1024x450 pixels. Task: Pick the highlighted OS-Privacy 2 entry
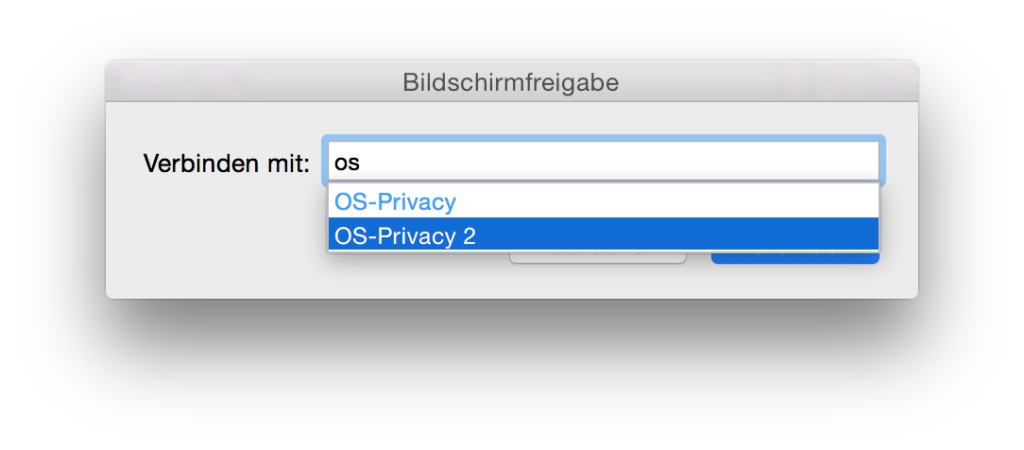[x=603, y=234]
